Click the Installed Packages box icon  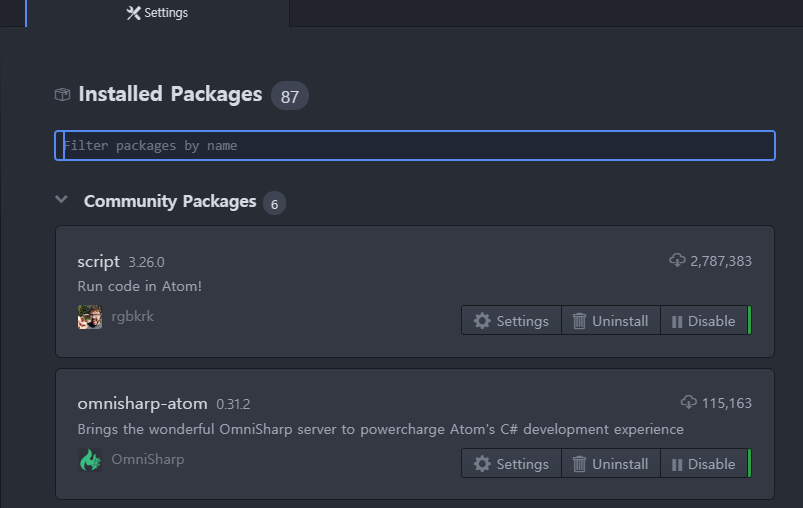63,95
